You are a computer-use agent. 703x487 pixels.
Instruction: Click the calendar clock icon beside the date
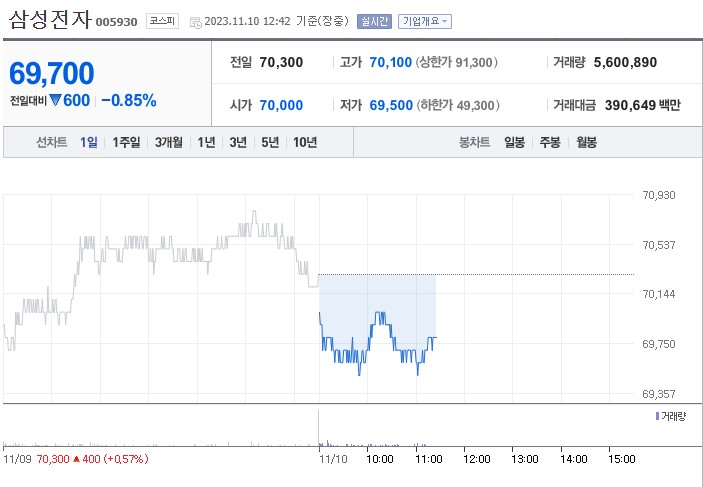[x=196, y=22]
